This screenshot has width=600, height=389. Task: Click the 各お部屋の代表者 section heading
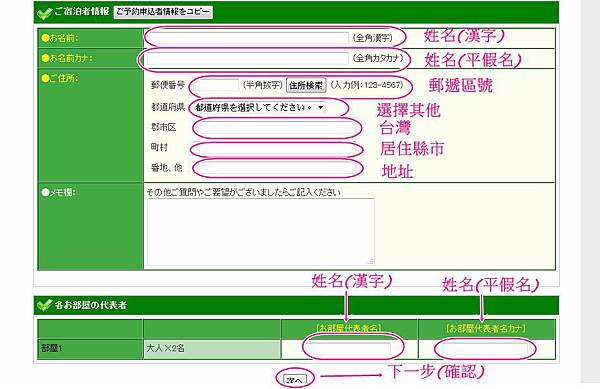point(91,305)
